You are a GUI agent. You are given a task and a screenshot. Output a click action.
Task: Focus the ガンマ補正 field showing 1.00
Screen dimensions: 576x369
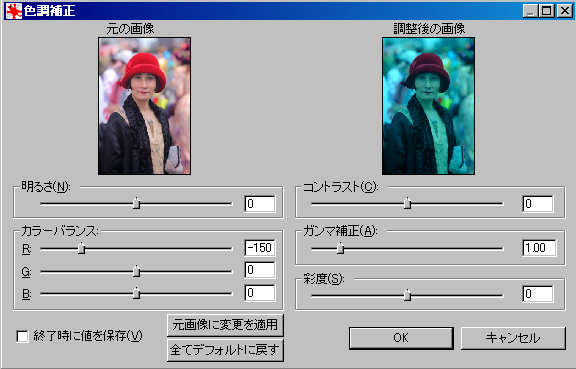click(539, 248)
